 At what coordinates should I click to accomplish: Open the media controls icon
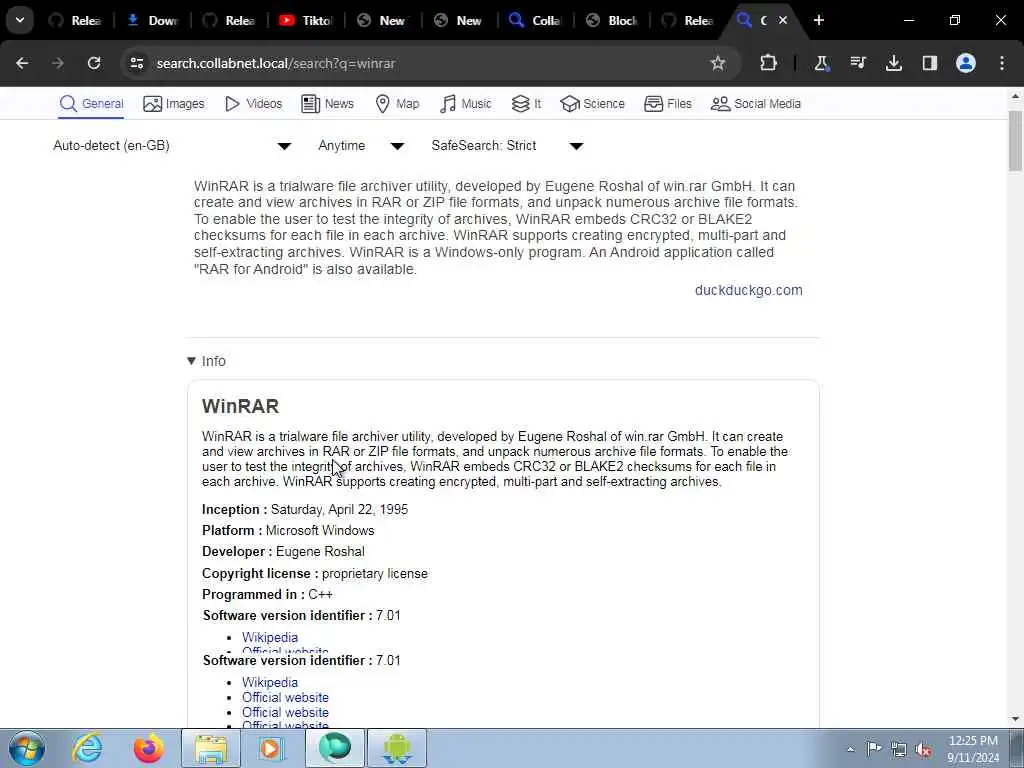click(x=858, y=63)
